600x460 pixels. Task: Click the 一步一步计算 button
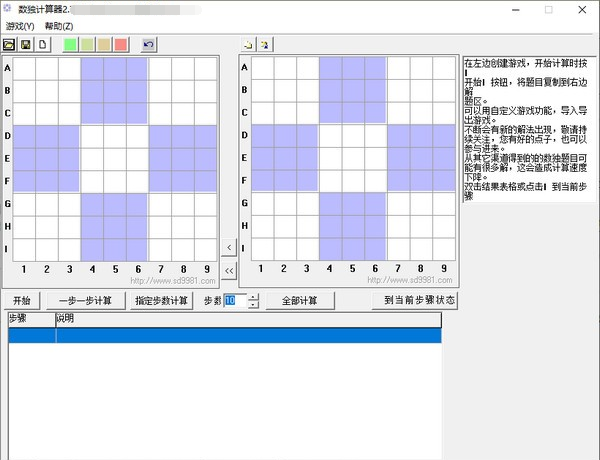85,300
